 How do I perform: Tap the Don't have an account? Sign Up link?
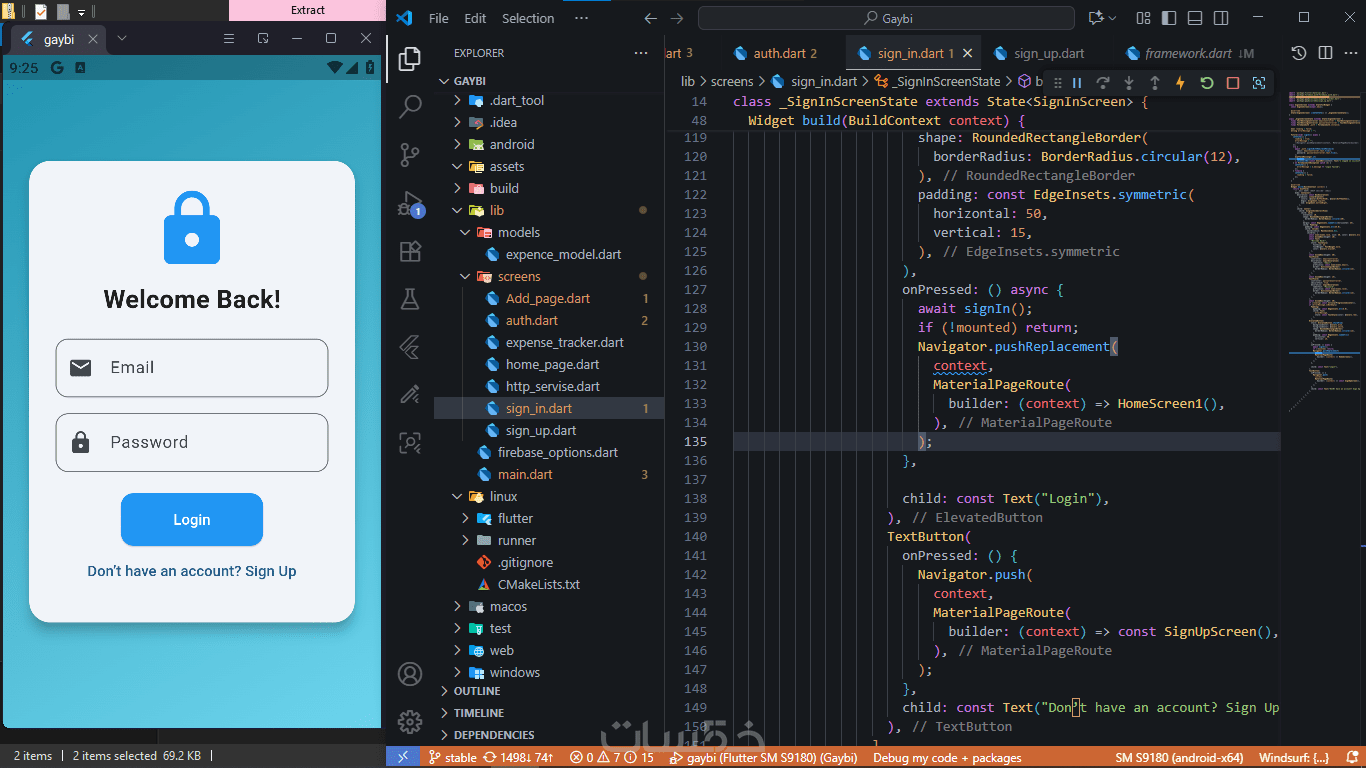tap(192, 571)
